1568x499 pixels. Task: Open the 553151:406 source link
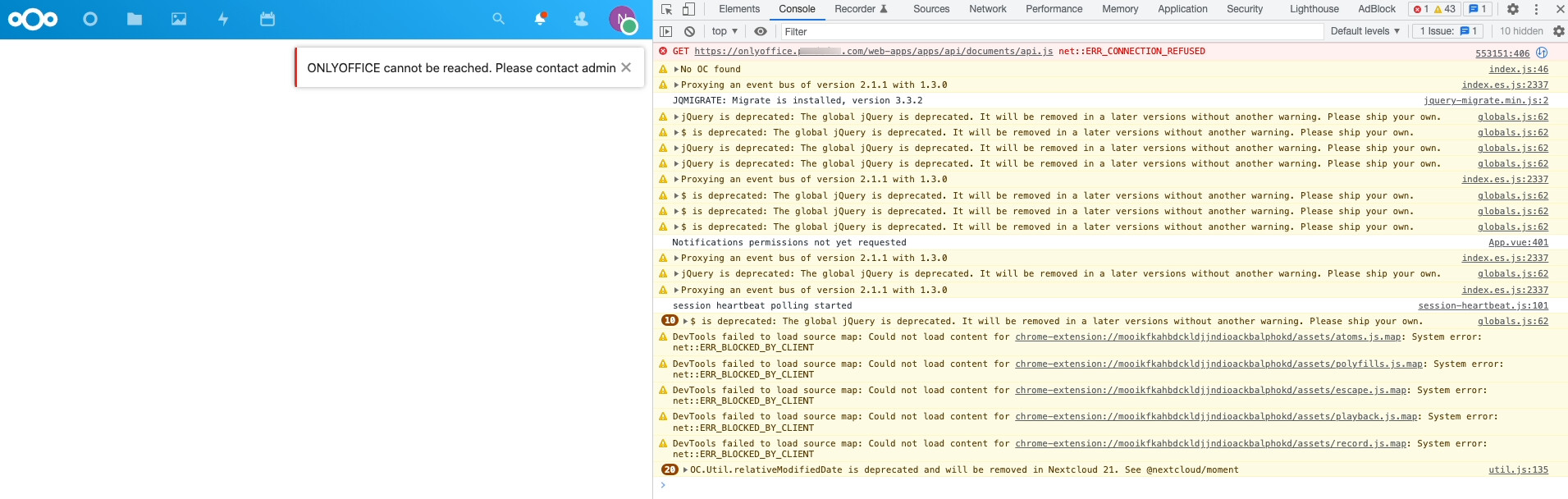pyautogui.click(x=1502, y=53)
